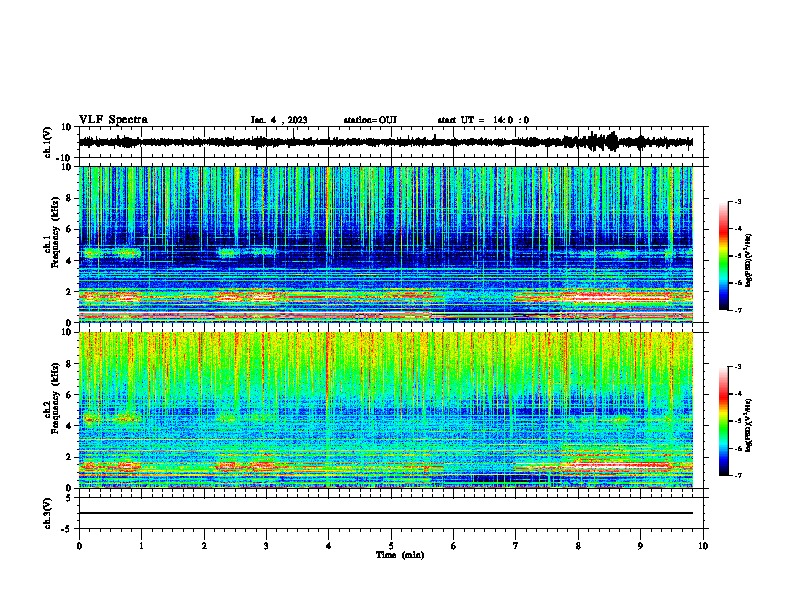Click the '2' tick on the time axis
This screenshot has height=612, width=792.
coord(204,546)
